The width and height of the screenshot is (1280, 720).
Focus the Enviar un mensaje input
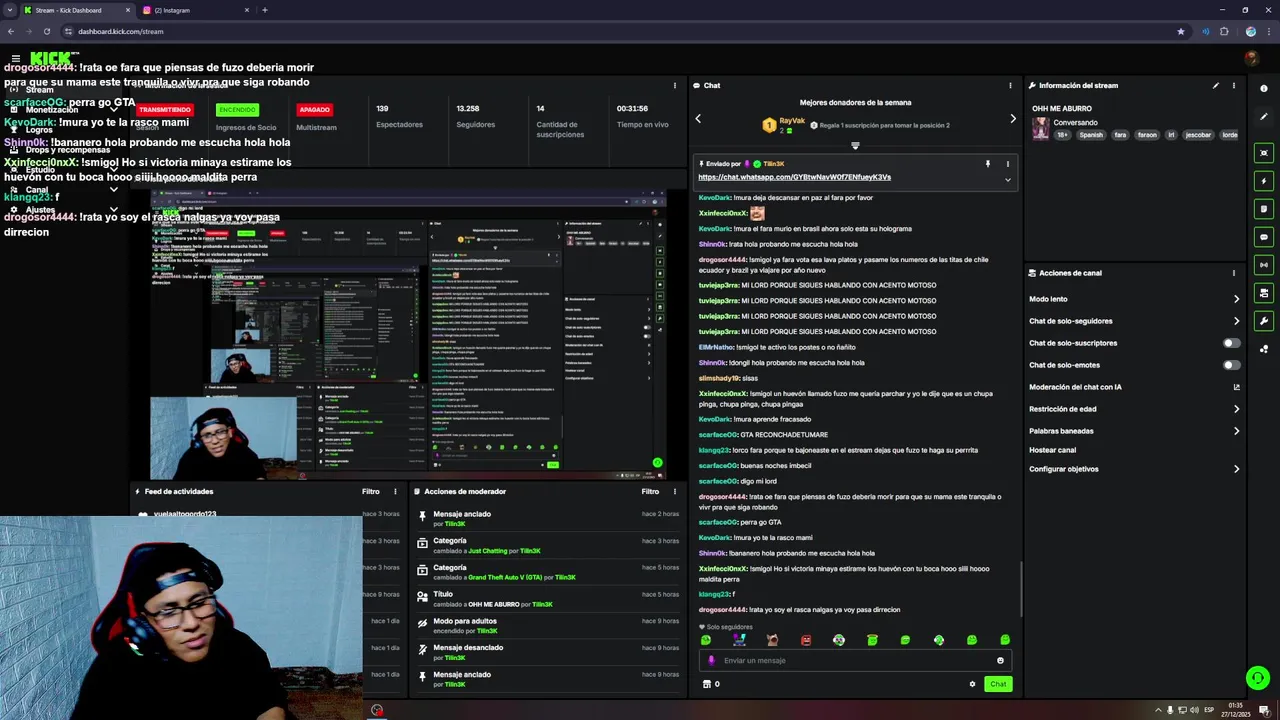855,660
